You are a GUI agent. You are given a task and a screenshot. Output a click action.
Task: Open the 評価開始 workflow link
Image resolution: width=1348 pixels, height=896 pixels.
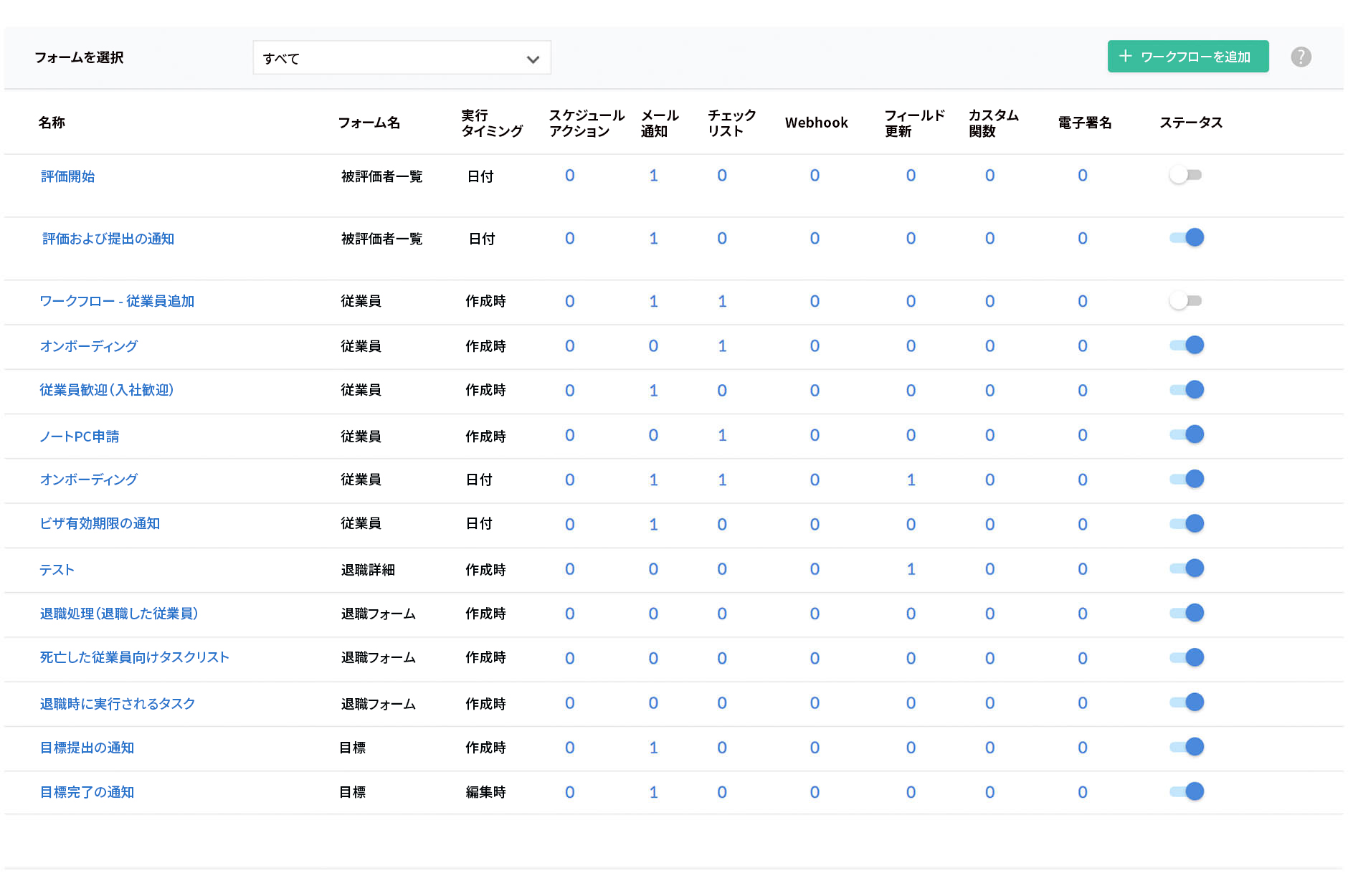click(67, 176)
